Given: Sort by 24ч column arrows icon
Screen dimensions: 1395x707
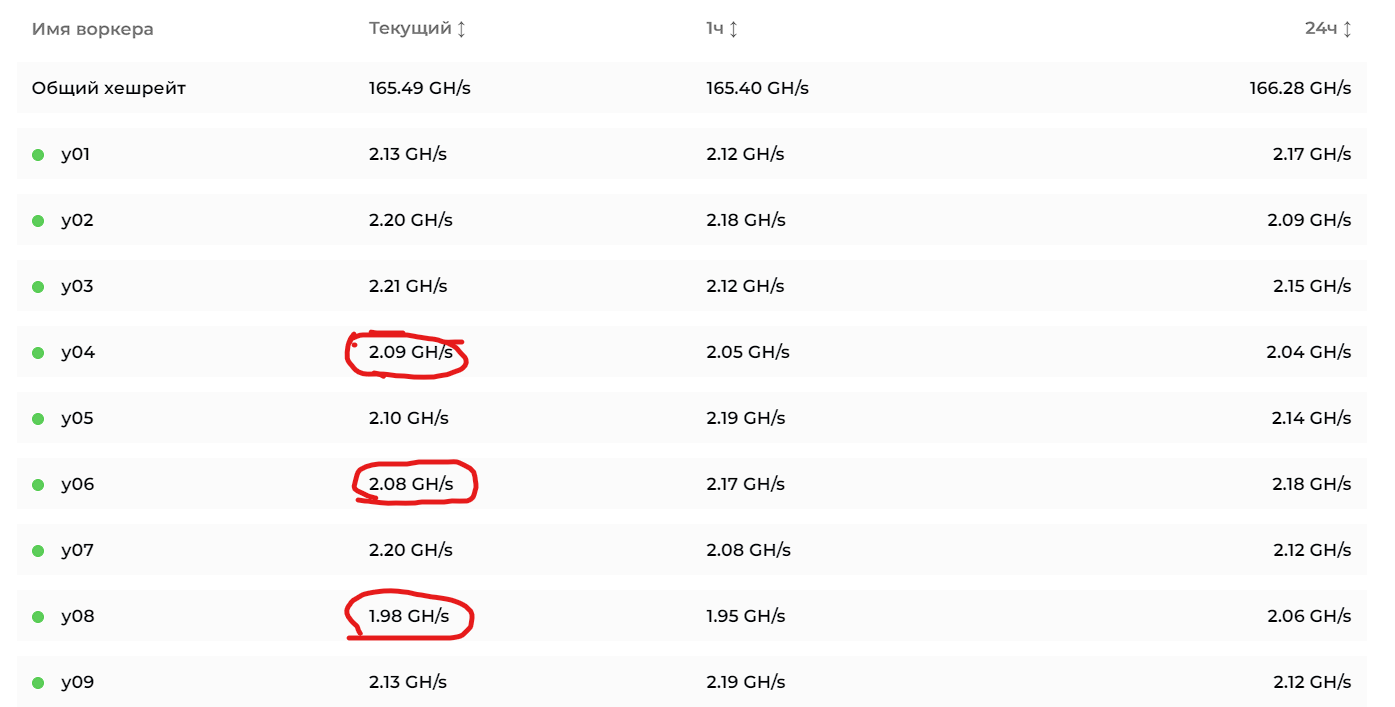Looking at the screenshot, I should 1347,29.
